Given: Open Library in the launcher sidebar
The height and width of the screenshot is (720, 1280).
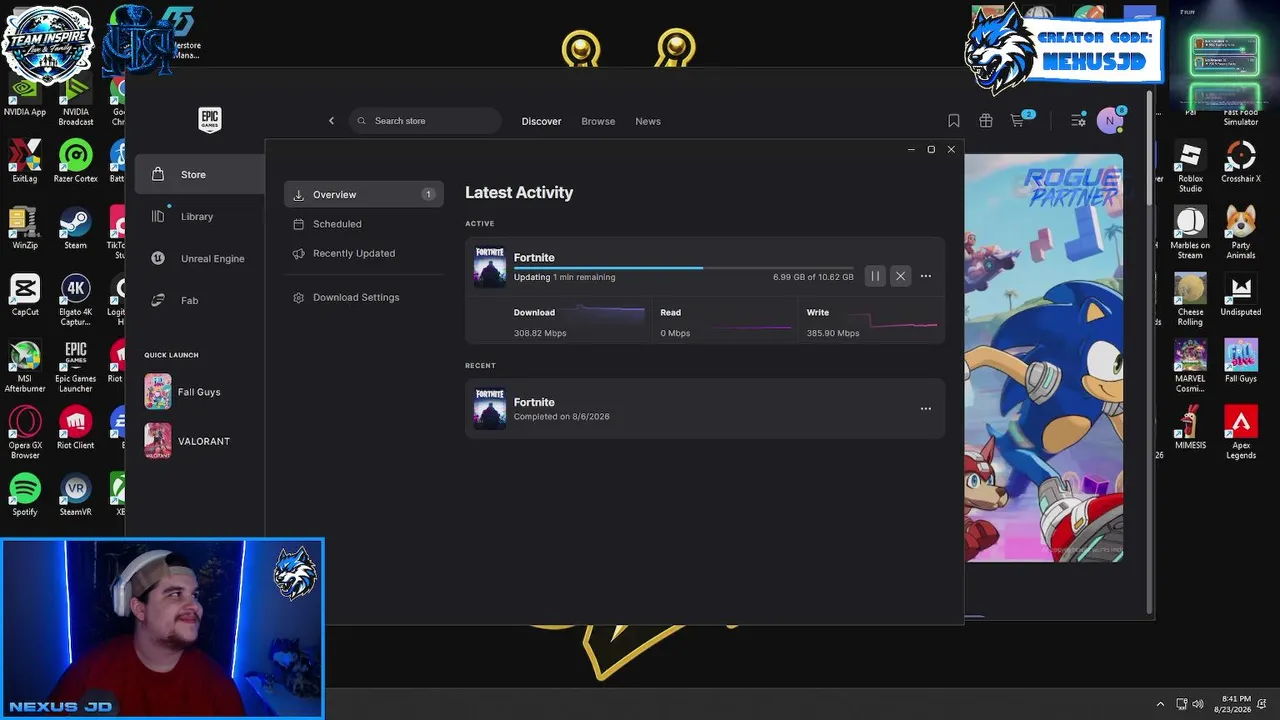Looking at the screenshot, I should click(199, 216).
